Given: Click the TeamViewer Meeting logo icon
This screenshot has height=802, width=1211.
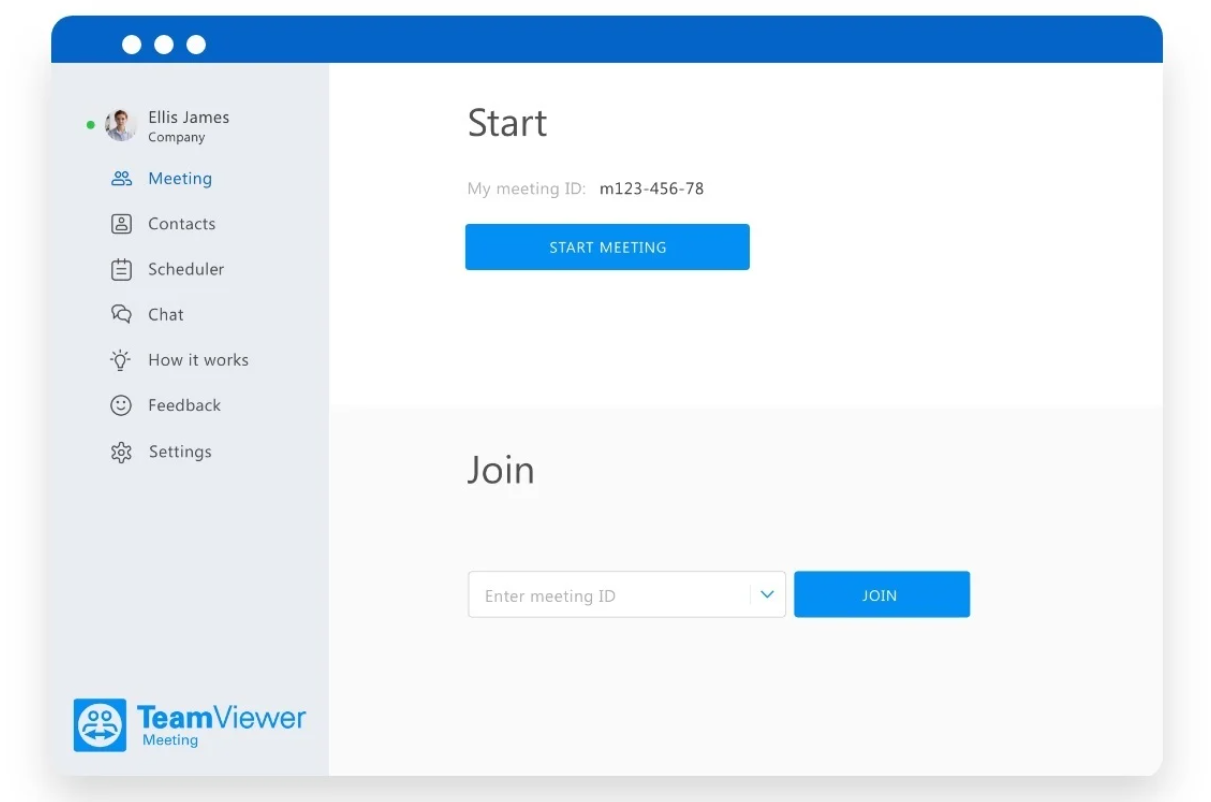Looking at the screenshot, I should 100,725.
